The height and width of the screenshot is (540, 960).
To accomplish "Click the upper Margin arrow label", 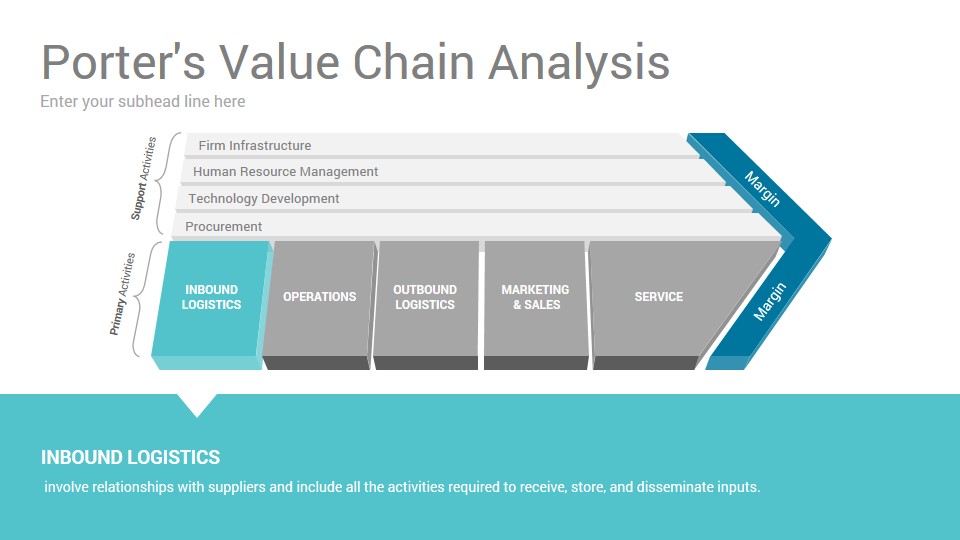I will pos(762,189).
